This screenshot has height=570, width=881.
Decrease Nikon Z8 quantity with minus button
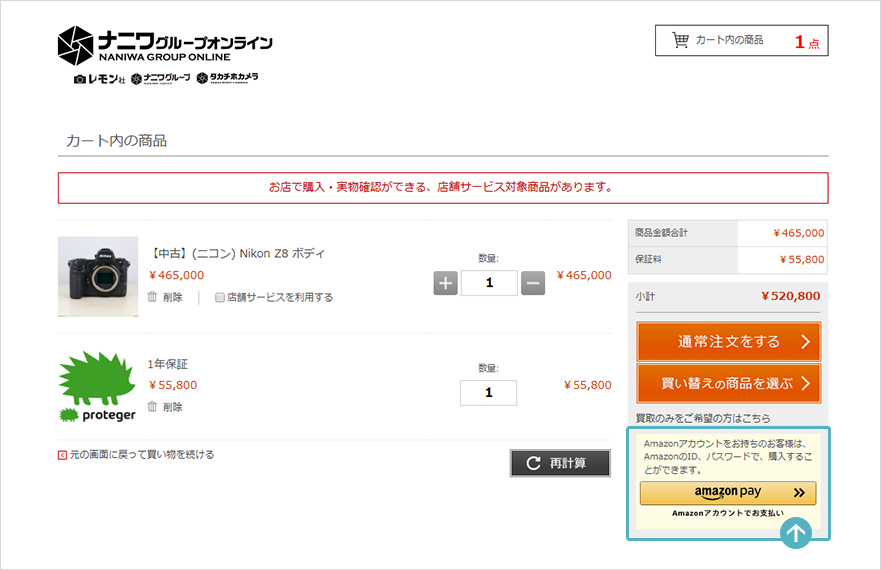click(x=533, y=283)
